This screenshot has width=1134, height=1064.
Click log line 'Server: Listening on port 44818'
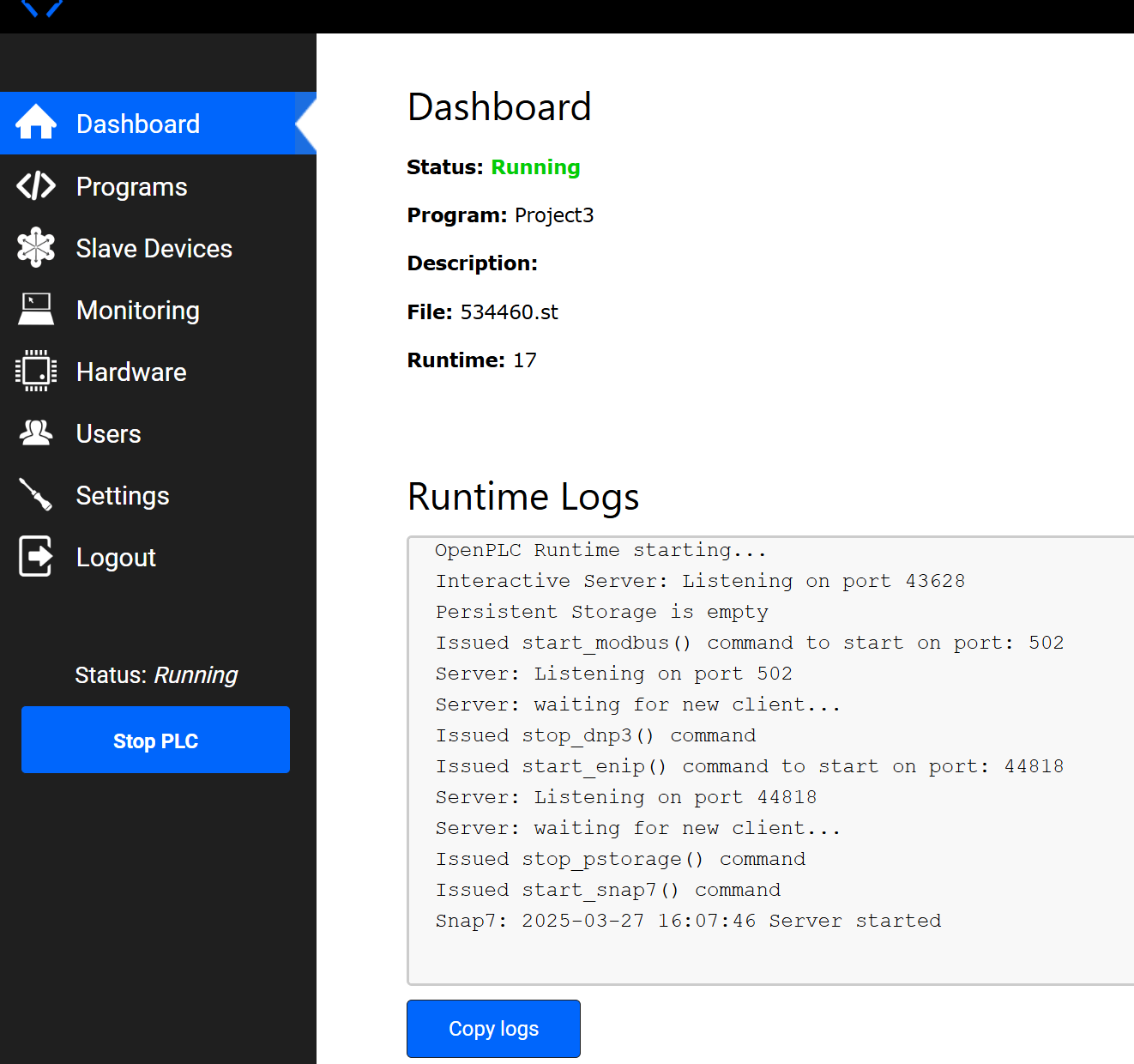[626, 797]
